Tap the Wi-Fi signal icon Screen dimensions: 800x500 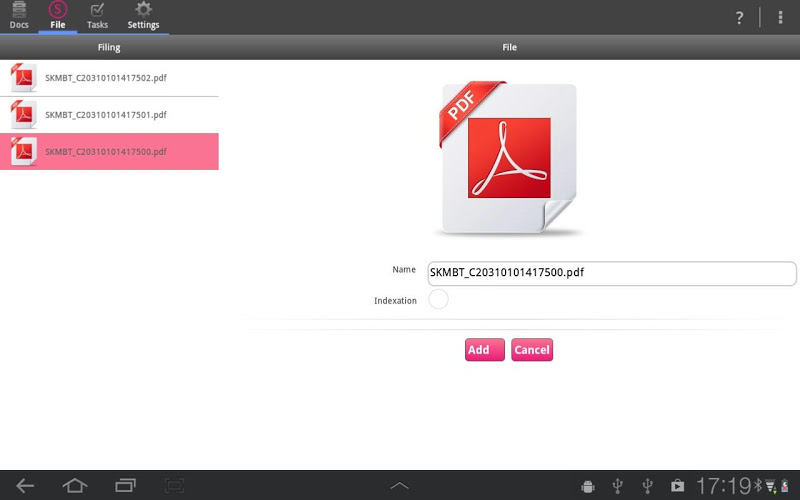pyautogui.click(x=770, y=486)
